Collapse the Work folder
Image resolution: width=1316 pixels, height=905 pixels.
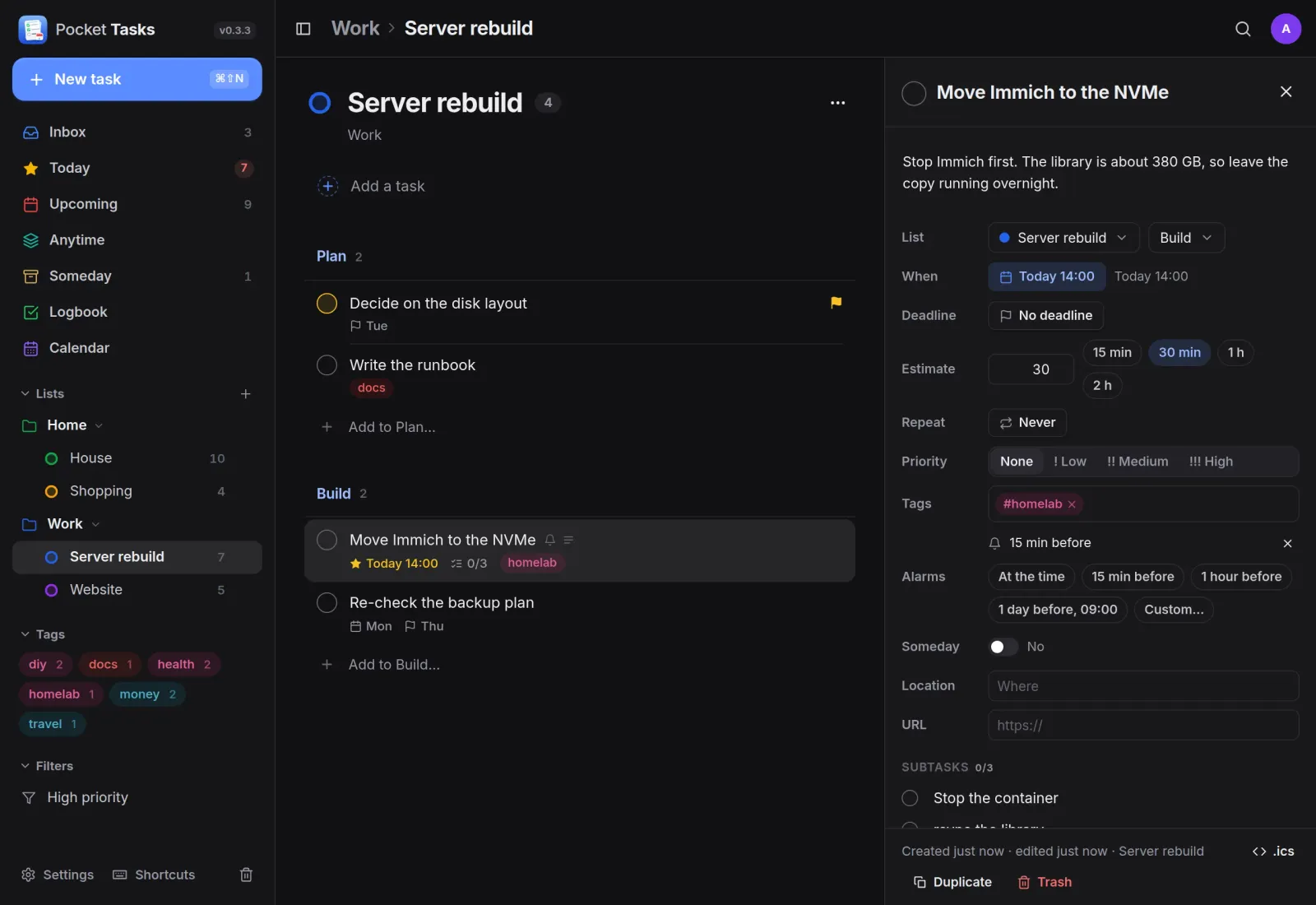(x=95, y=524)
